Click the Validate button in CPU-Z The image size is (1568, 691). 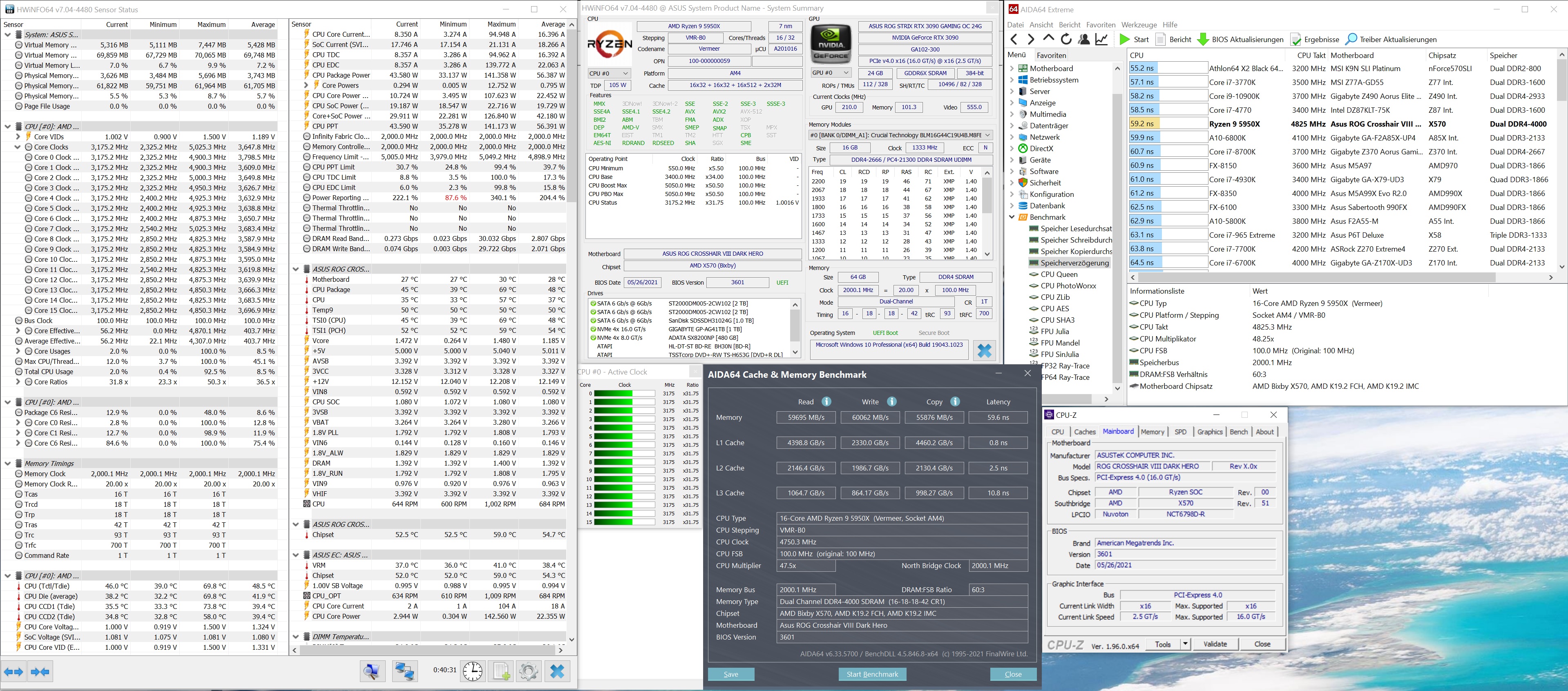[1215, 644]
